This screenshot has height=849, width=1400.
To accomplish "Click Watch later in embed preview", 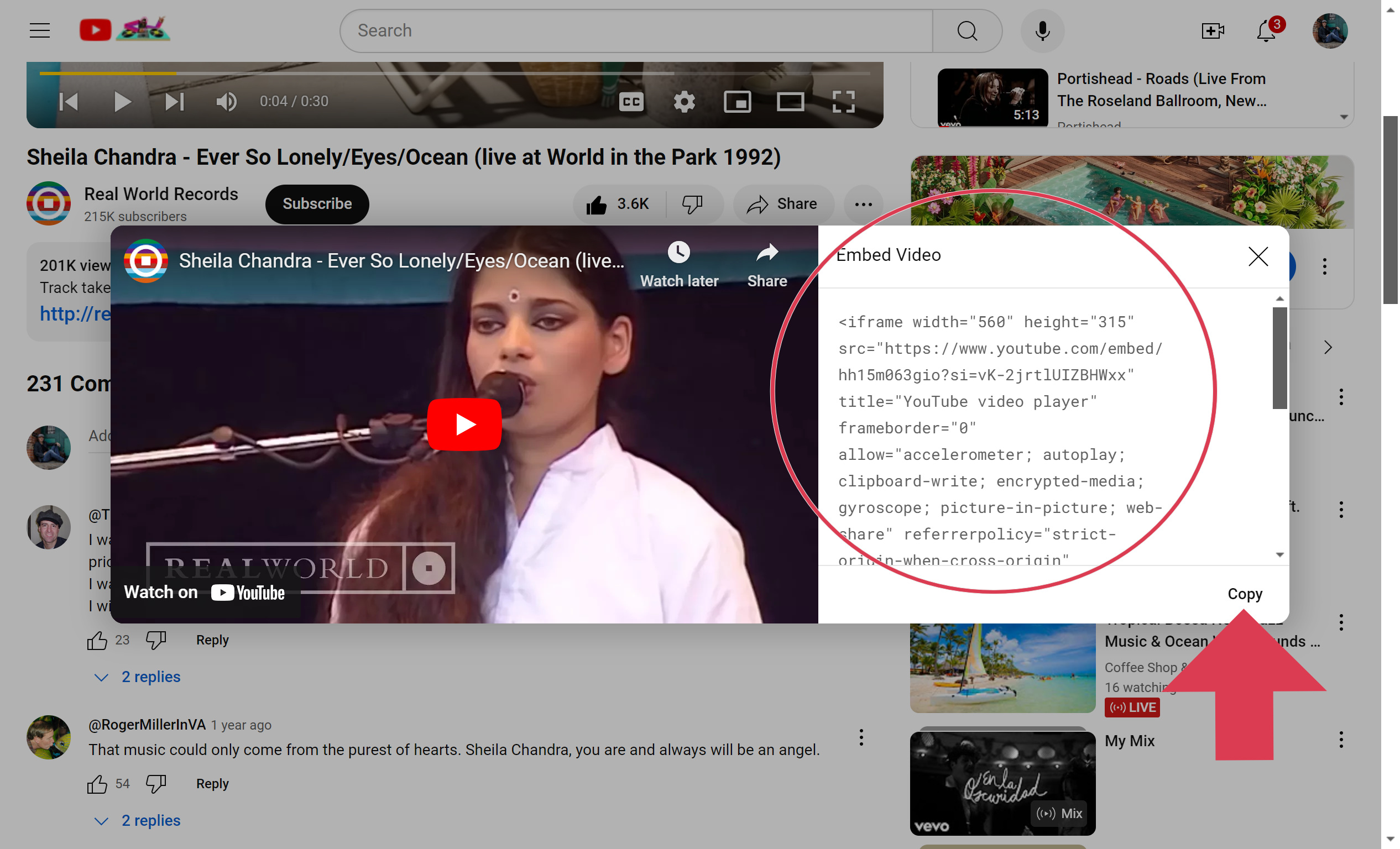I will (x=679, y=265).
